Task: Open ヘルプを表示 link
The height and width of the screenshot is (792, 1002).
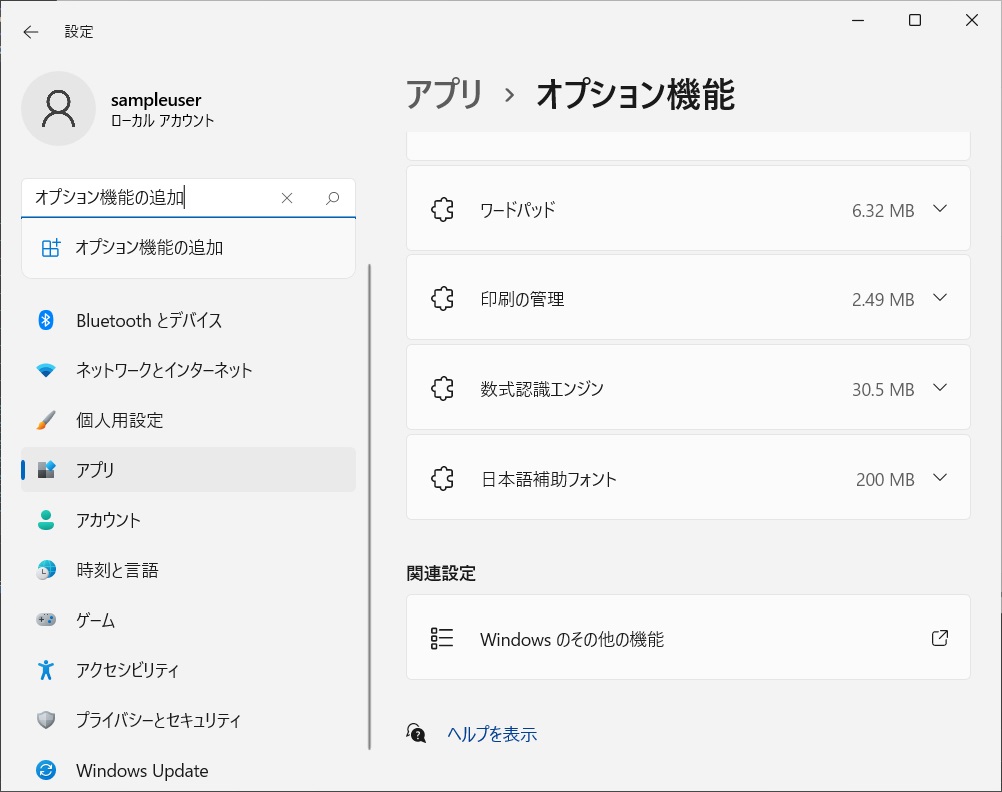Action: pos(492,733)
